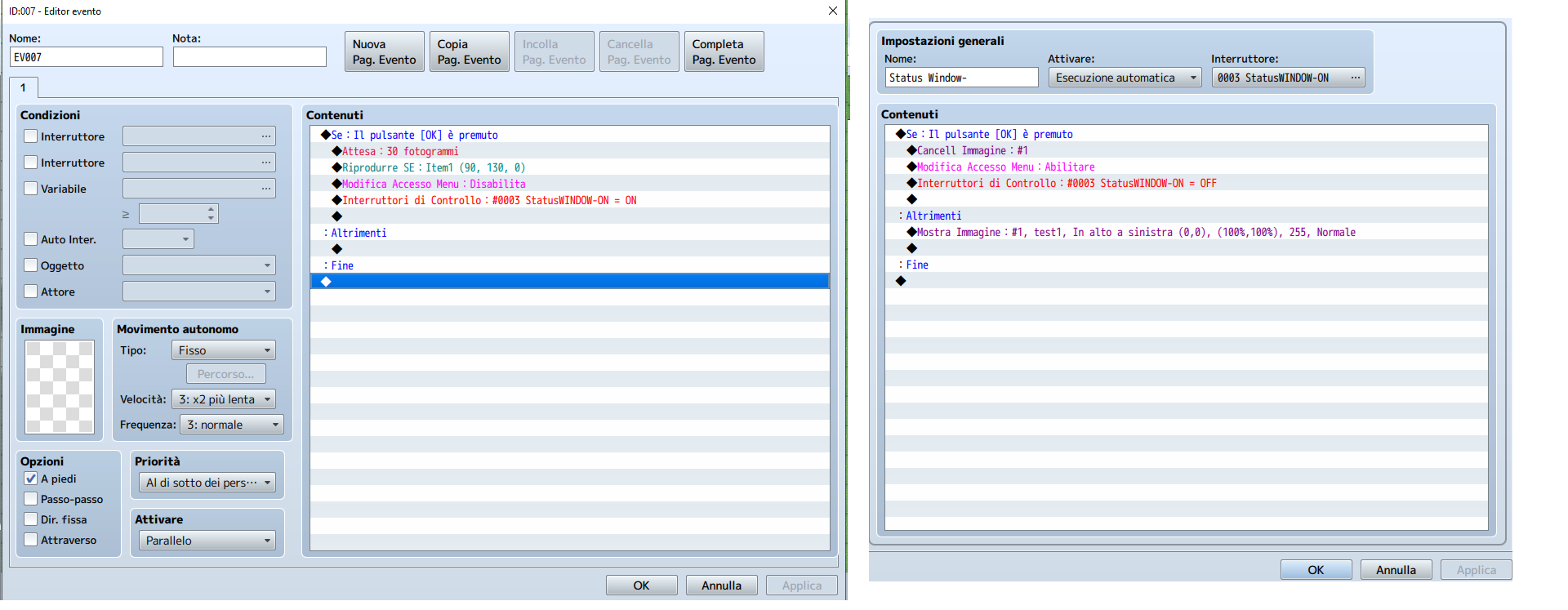
Task: Open the Attivare dropdown set to Parallelo
Action: coord(207,541)
